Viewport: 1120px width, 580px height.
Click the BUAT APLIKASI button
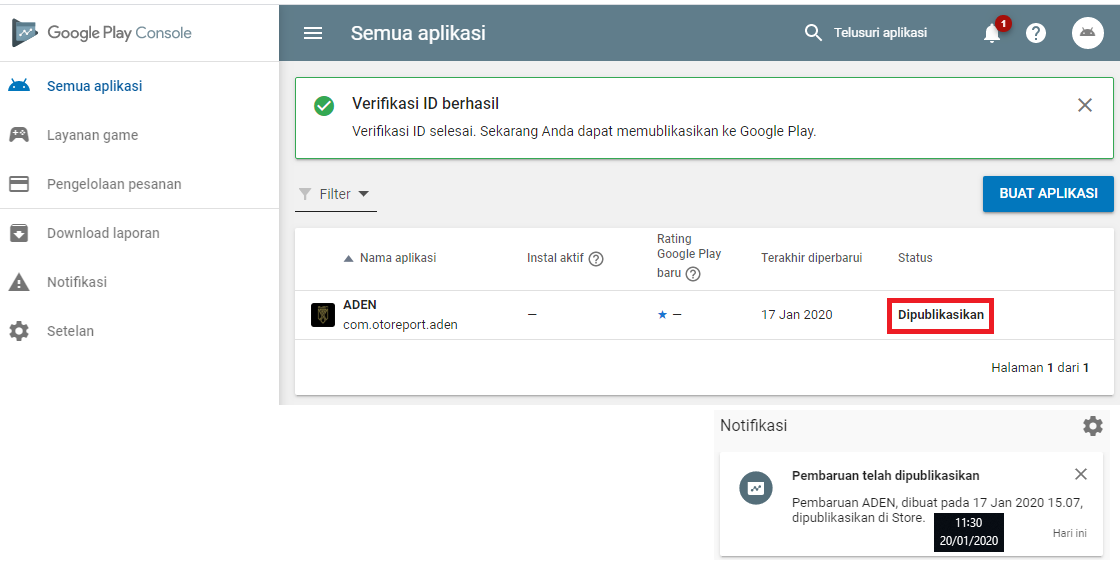pyautogui.click(x=1048, y=194)
